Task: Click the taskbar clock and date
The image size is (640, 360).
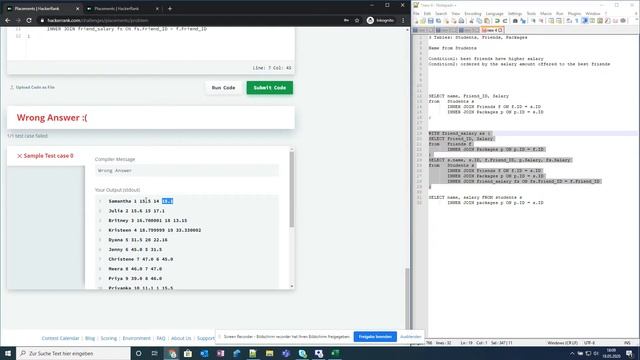Action: [x=611, y=353]
